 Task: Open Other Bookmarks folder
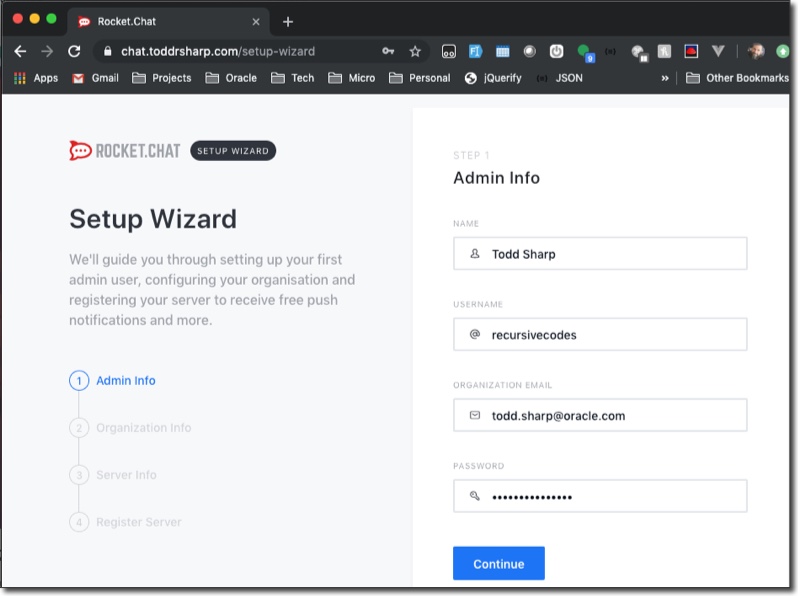click(737, 78)
